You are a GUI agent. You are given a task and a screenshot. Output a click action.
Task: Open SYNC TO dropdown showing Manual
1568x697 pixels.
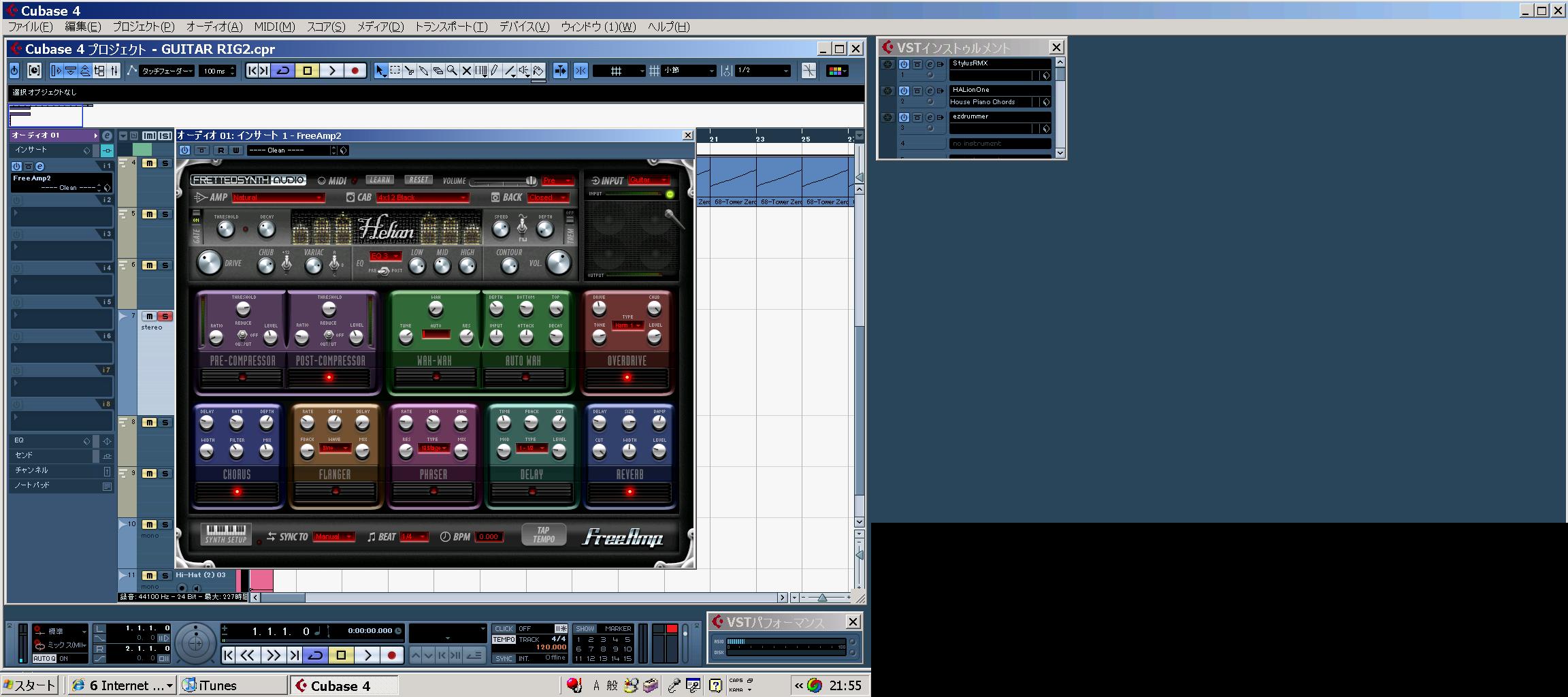point(334,536)
